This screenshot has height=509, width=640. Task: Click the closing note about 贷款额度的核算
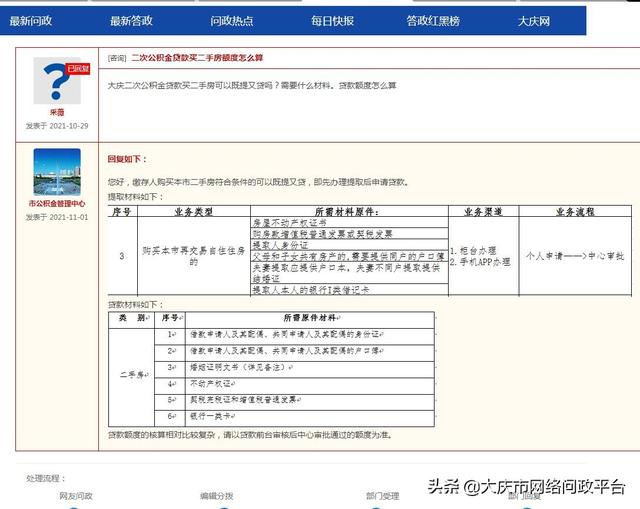pyautogui.click(x=250, y=435)
